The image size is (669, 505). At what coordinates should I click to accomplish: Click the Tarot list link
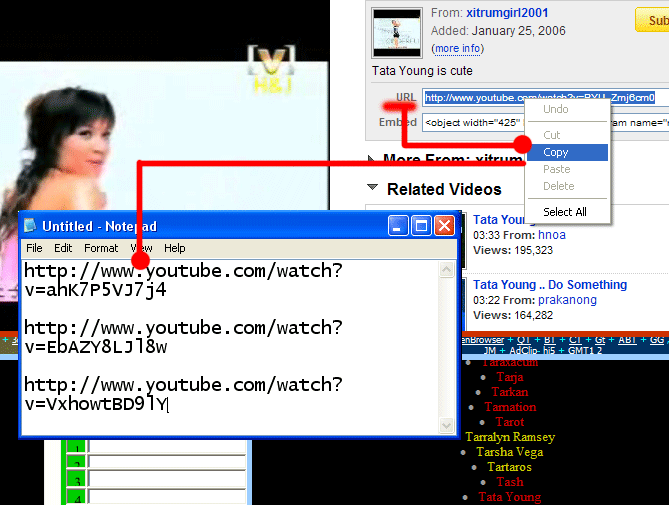pyautogui.click(x=510, y=422)
